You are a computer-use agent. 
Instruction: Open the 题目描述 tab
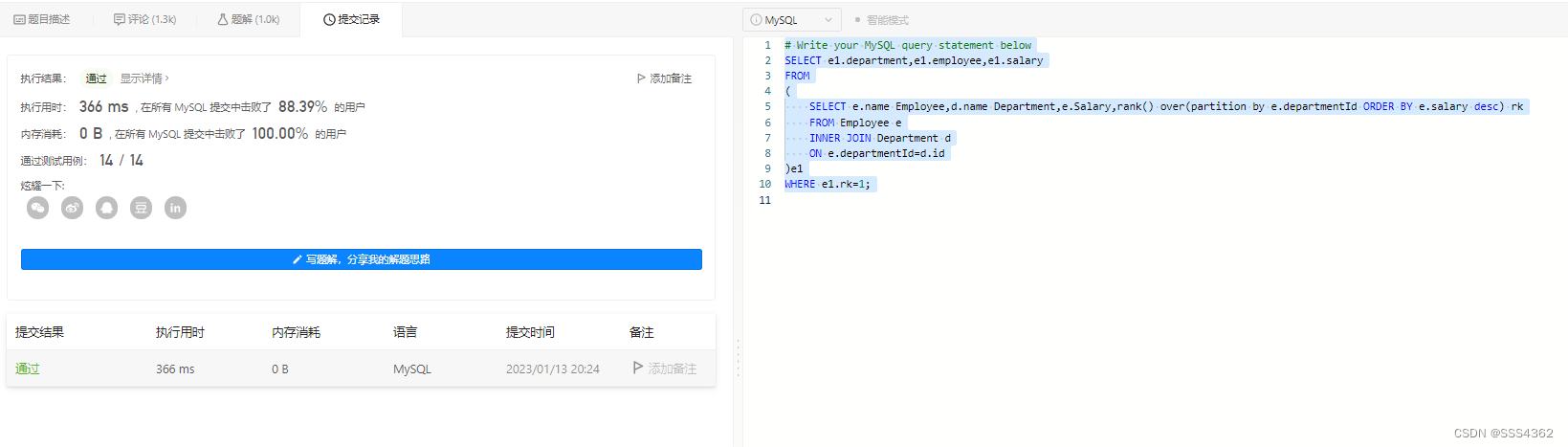(x=42, y=19)
